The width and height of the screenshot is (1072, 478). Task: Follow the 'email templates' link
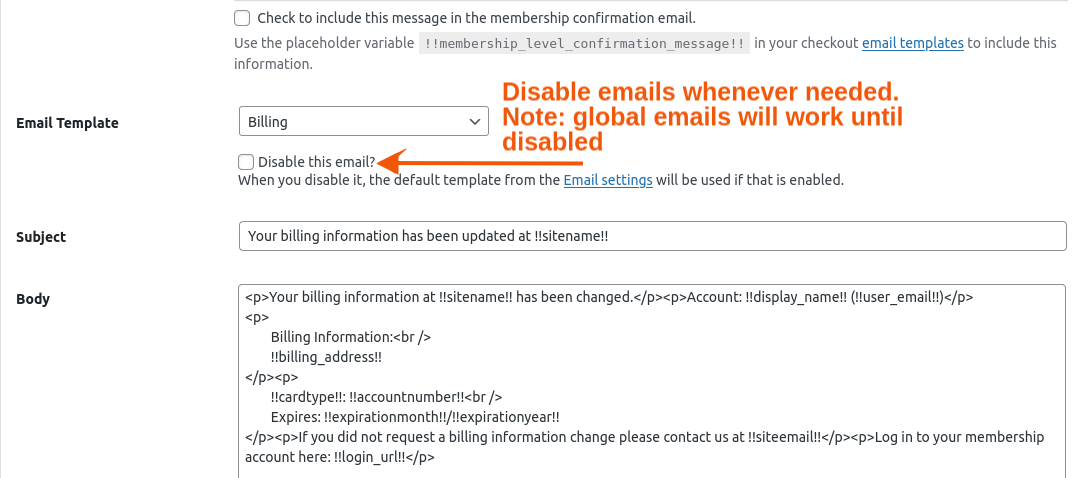pos(912,43)
